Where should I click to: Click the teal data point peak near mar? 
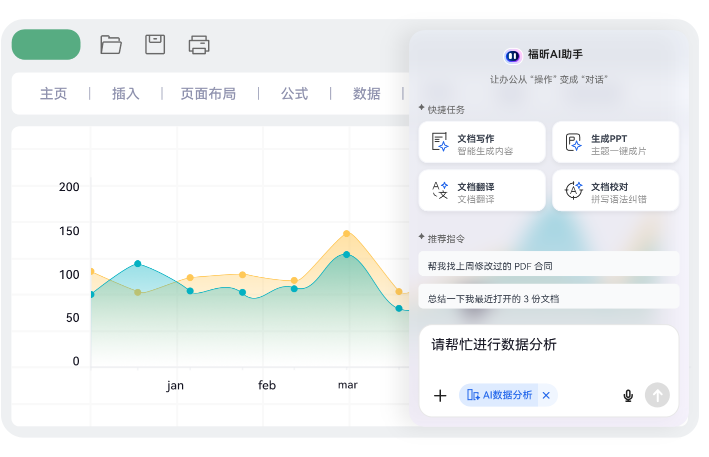tap(346, 254)
